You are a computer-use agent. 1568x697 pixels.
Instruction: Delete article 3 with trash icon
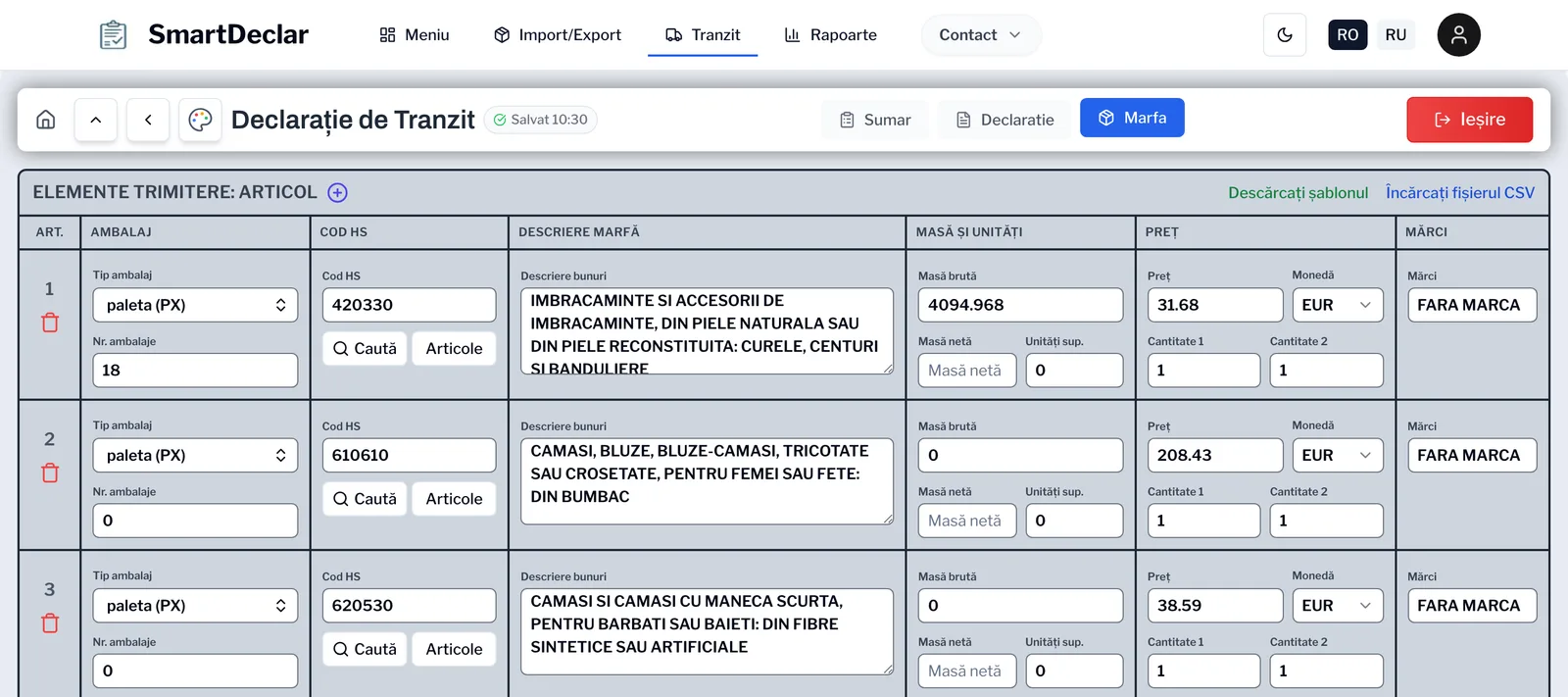tap(50, 622)
